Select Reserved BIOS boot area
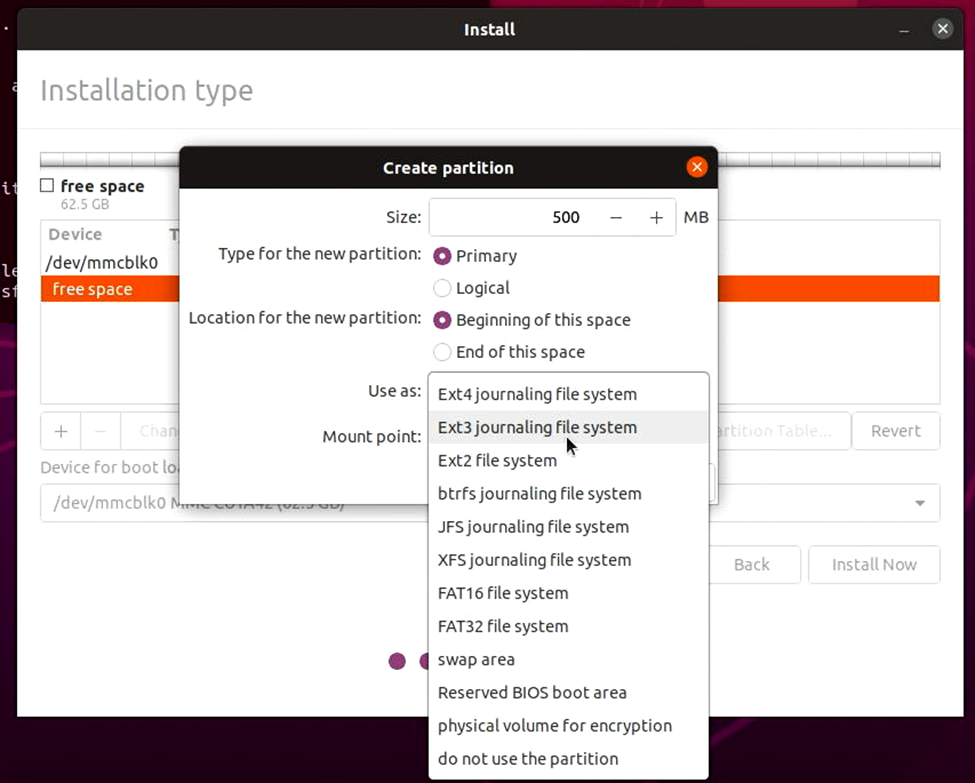 [568, 693]
